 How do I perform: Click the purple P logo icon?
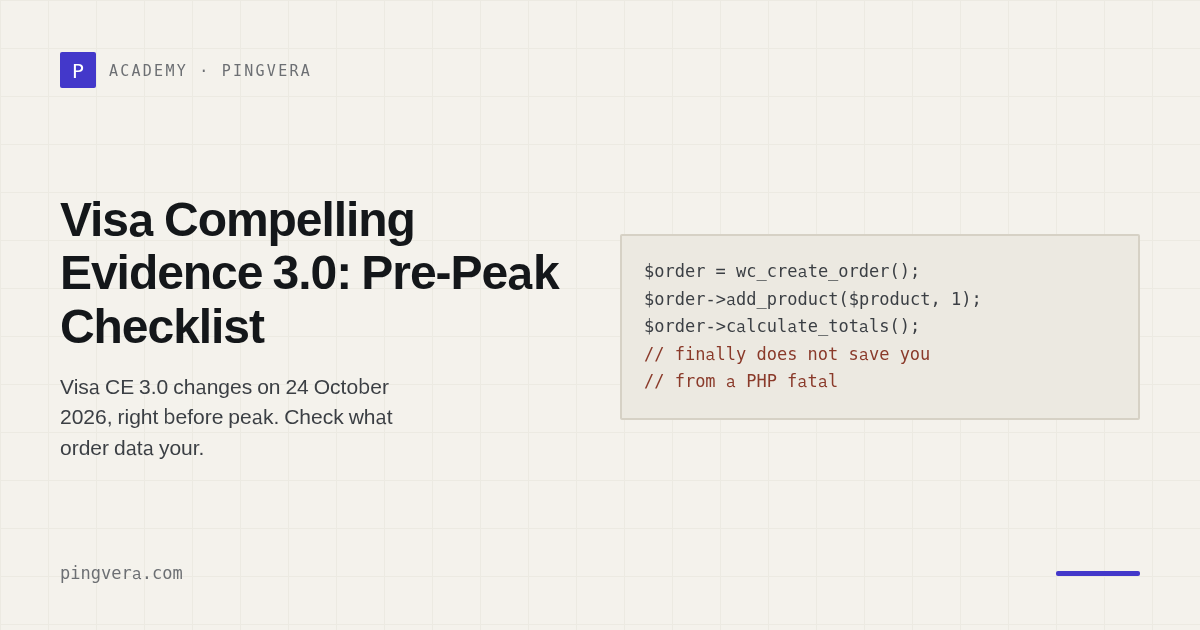pos(78,70)
